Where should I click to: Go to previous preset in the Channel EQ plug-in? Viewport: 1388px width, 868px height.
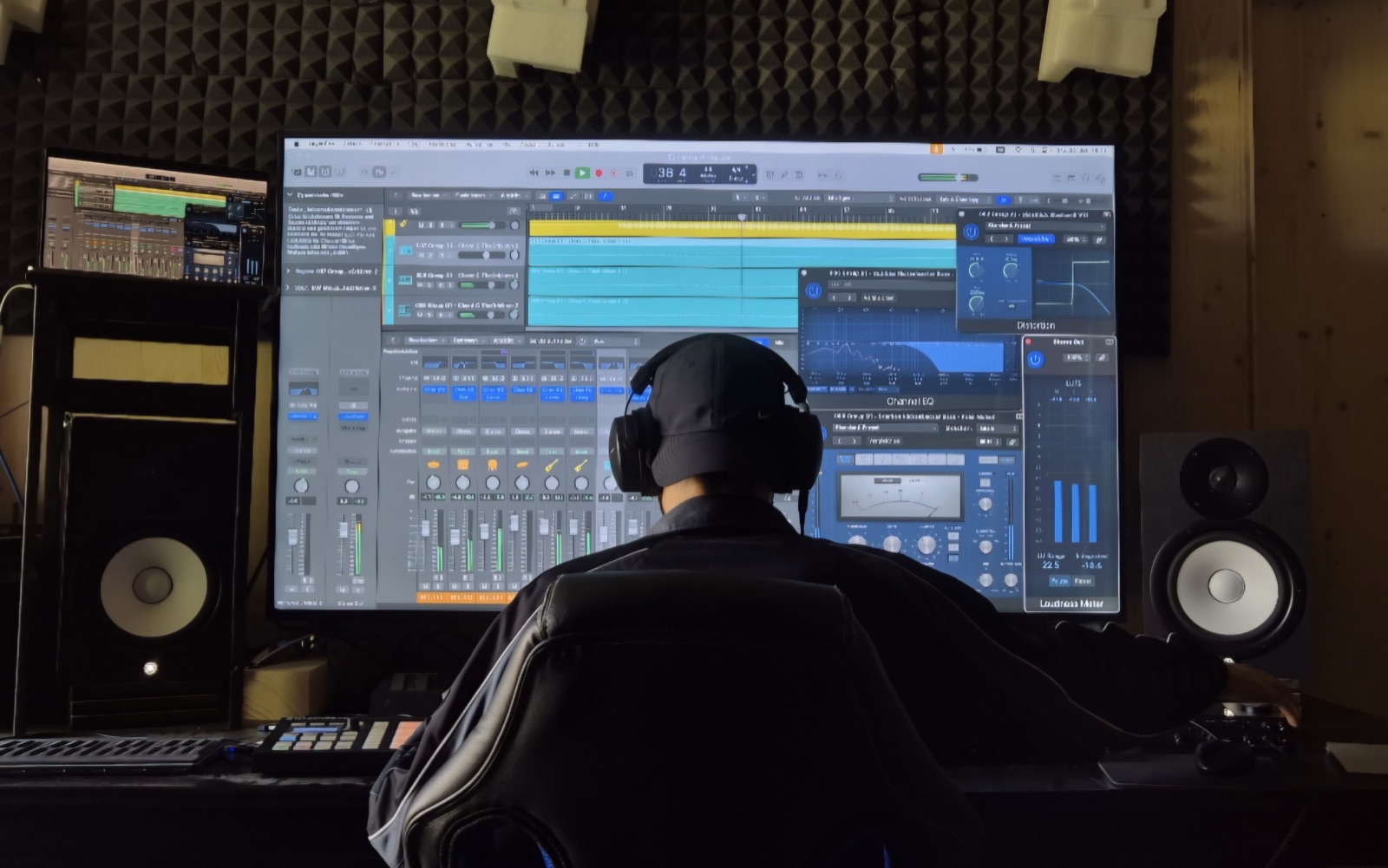(x=835, y=297)
